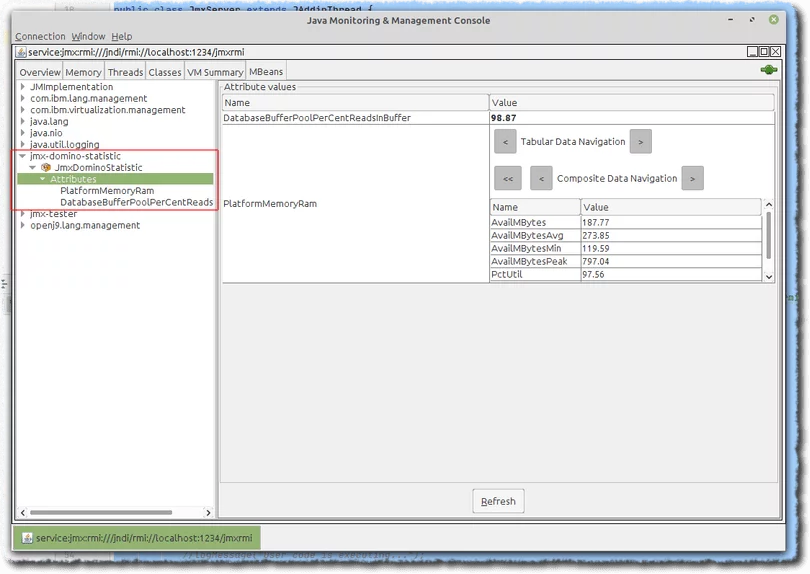Click the internal frame icon beside service URL
Image resolution: width=810 pixels, height=574 pixels.
[x=21, y=52]
